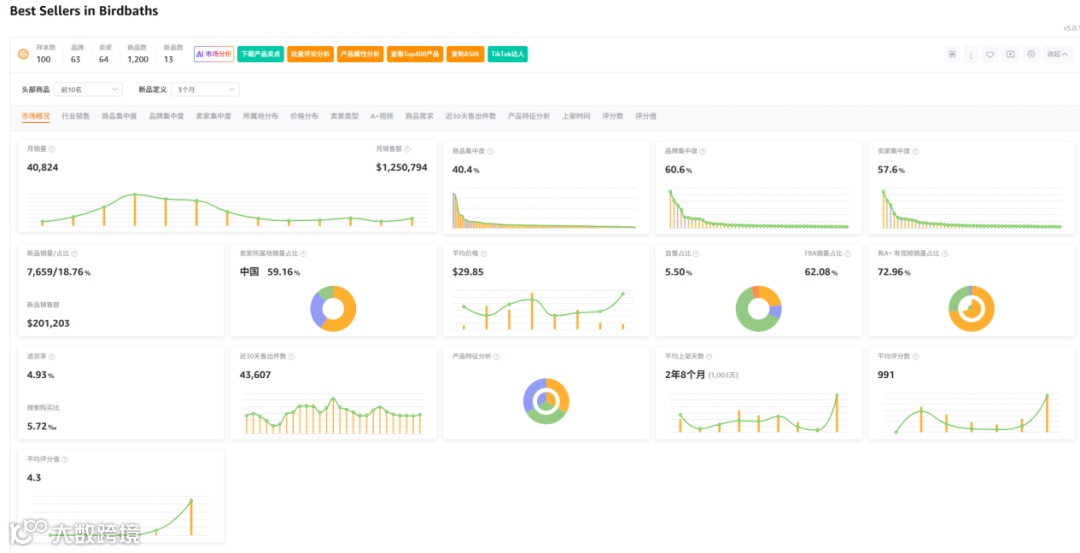1080x553 pixels.
Task: Expand the 头部商品 前10名 dropdown
Action: (x=90, y=90)
